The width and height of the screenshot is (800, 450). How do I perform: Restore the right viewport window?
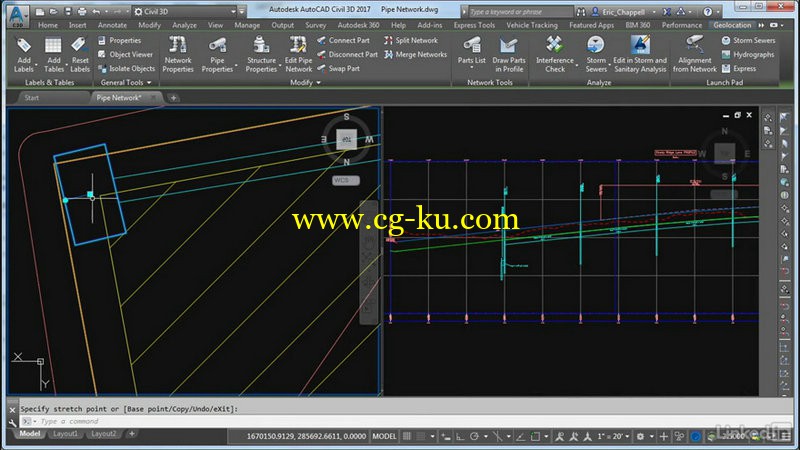click(737, 115)
